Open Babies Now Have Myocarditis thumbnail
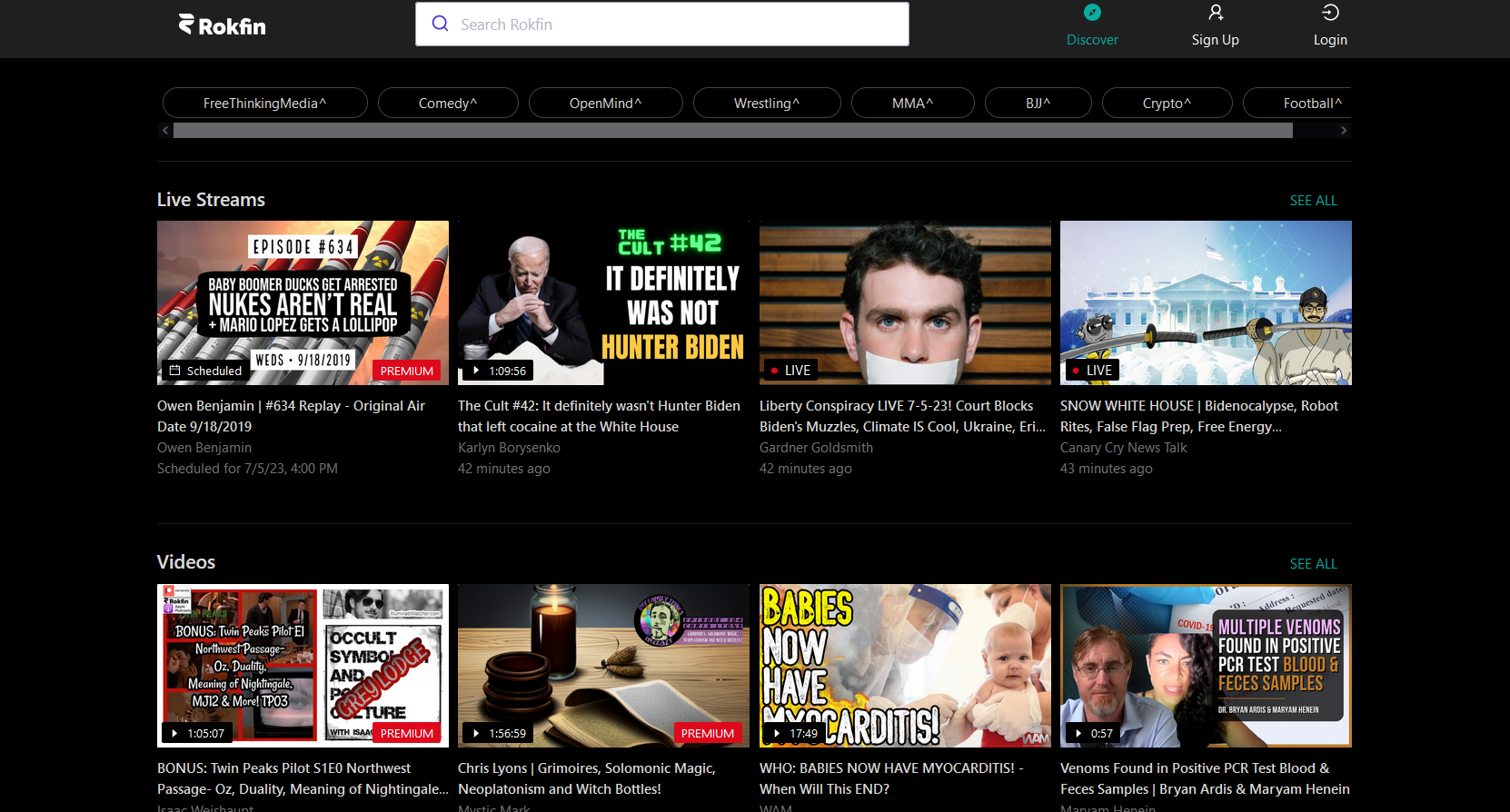 (905, 666)
